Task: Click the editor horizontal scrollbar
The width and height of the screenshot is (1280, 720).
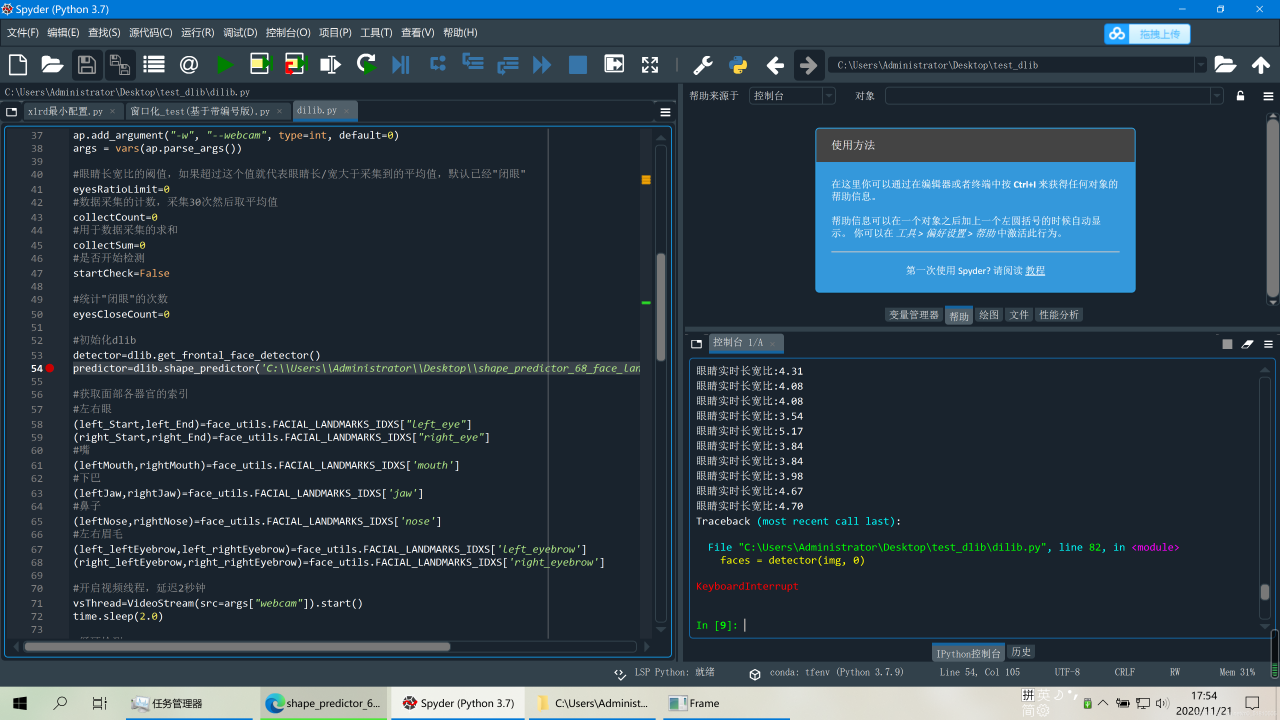Action: pyautogui.click(x=237, y=646)
